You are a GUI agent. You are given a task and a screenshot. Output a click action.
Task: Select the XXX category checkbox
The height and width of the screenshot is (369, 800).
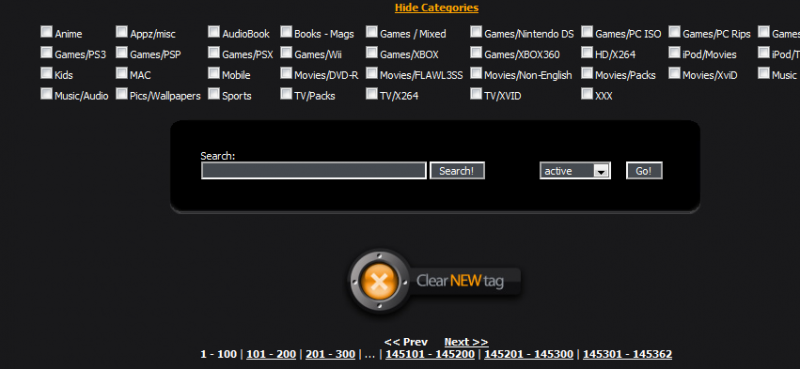(587, 93)
